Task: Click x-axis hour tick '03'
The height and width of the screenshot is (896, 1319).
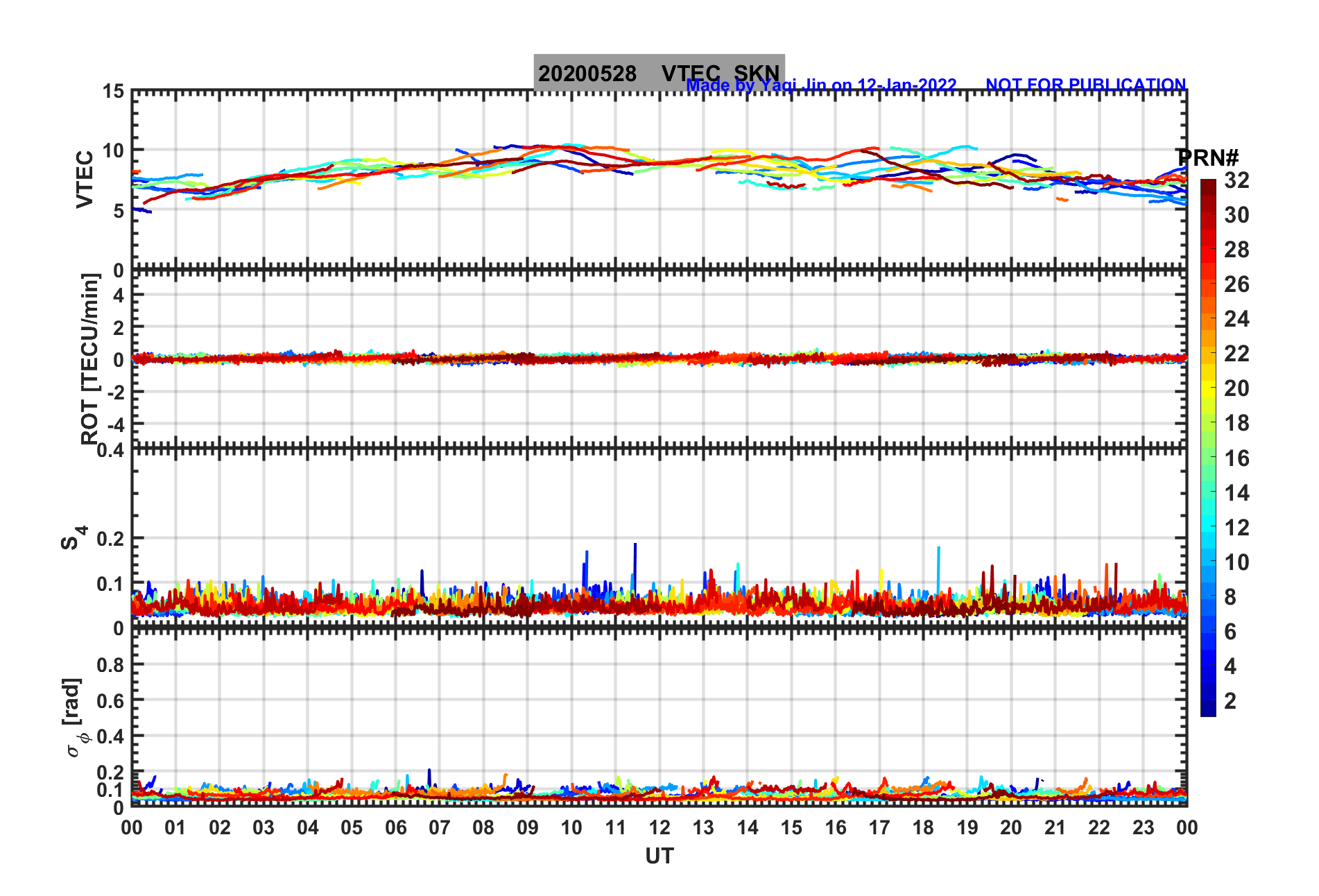Action: (264, 827)
